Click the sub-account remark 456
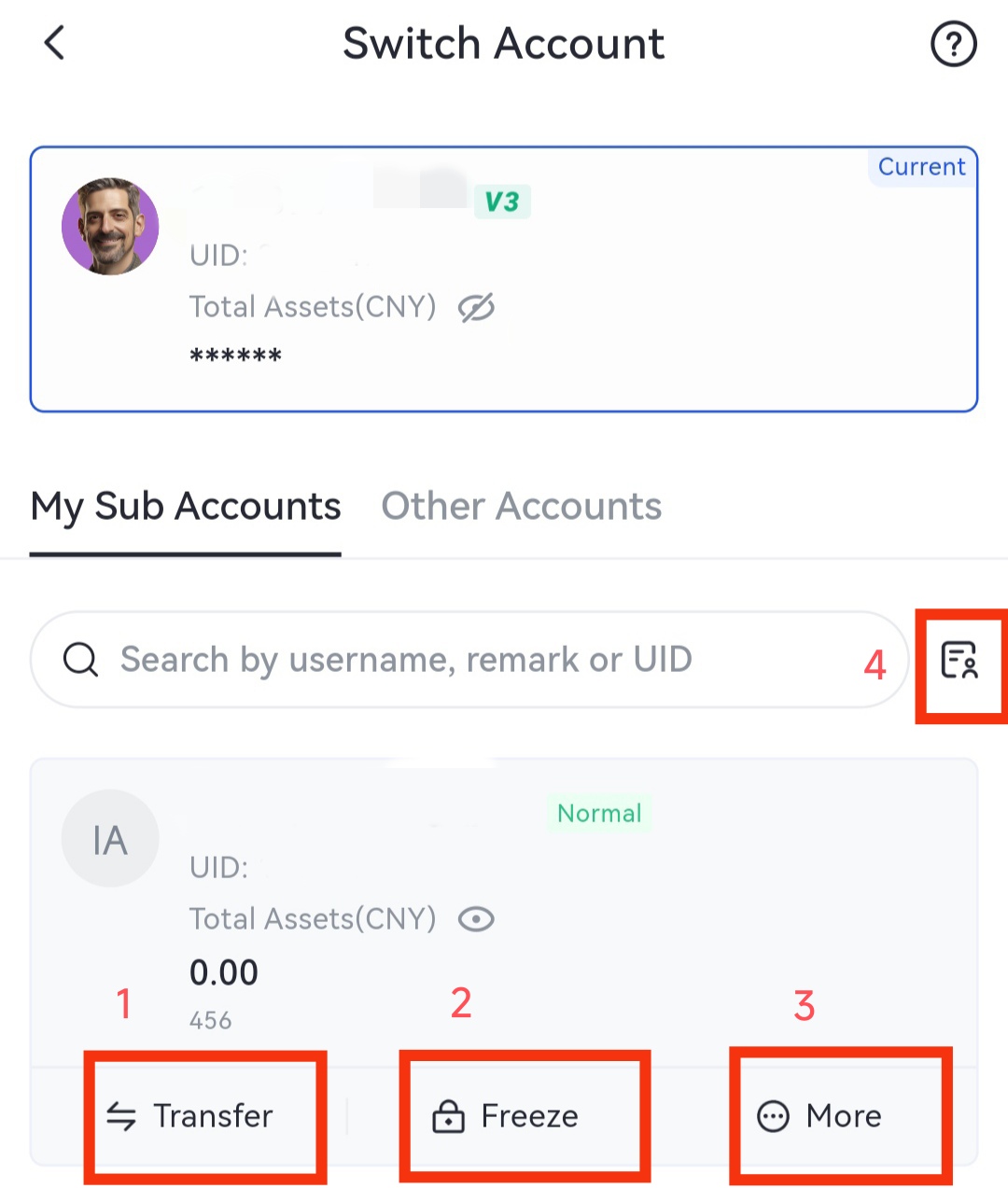1008x1188 pixels. coord(211,1021)
